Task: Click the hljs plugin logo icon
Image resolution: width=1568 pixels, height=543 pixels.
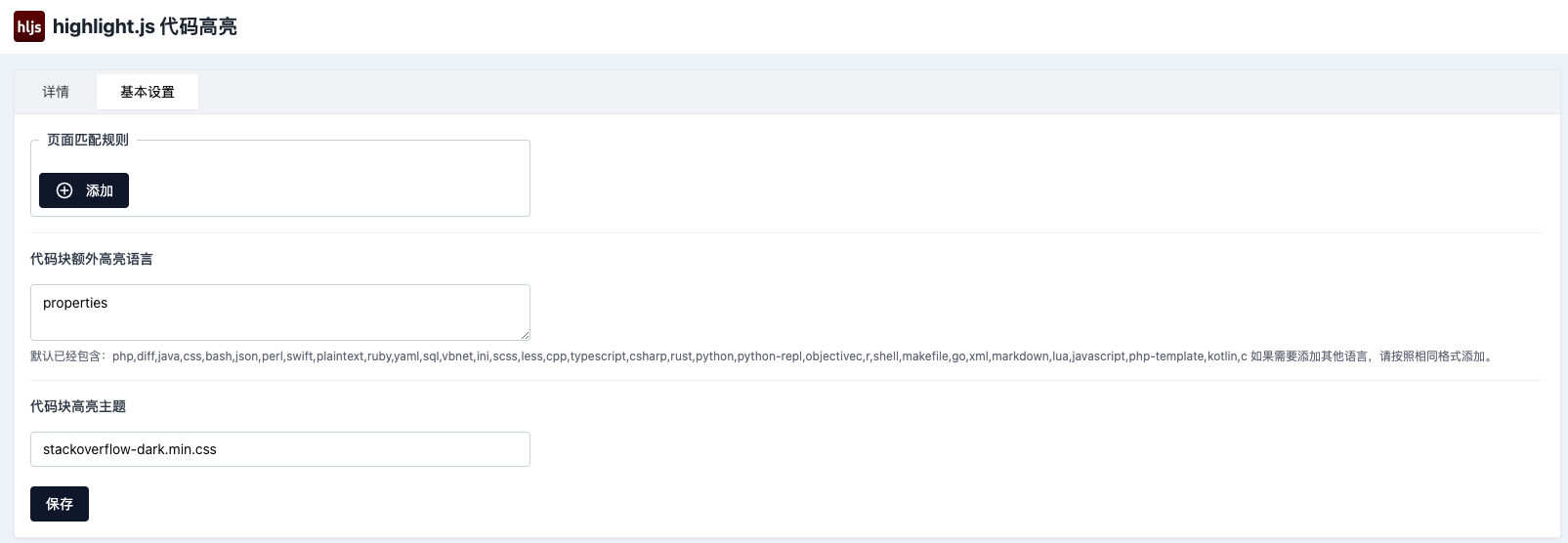Action: pos(29,26)
